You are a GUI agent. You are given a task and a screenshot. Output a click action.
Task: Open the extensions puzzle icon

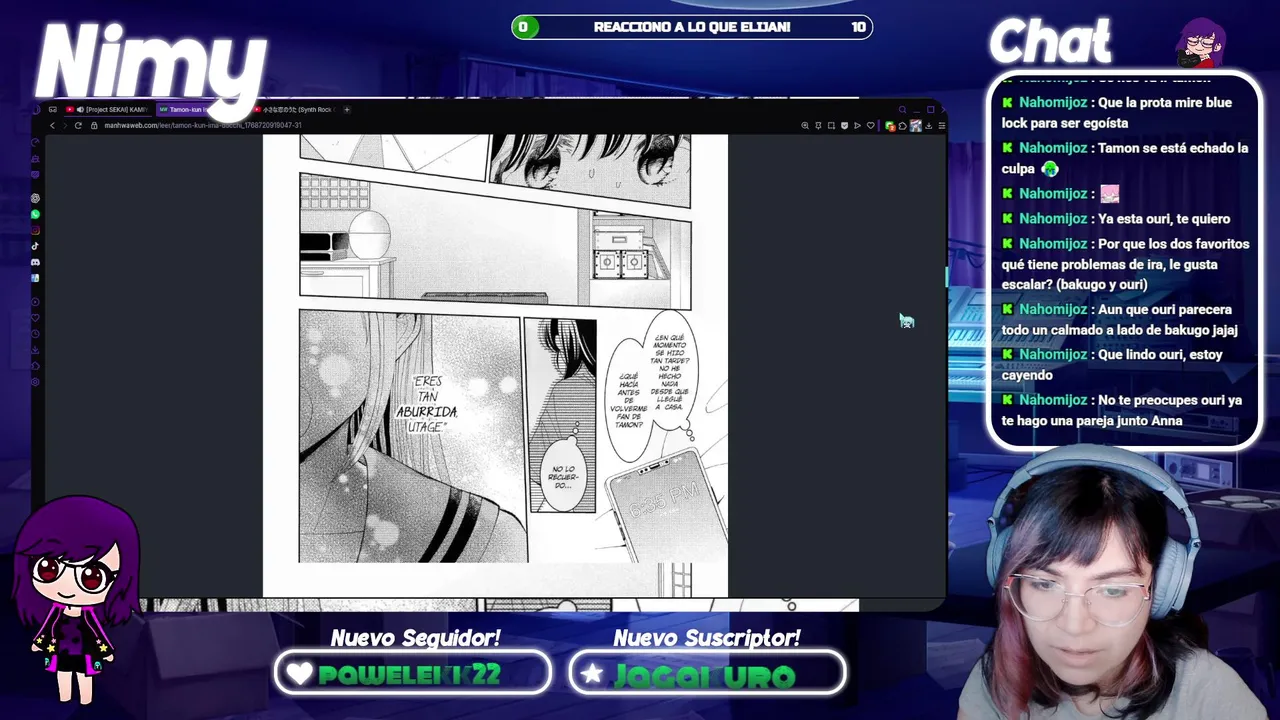click(x=902, y=126)
